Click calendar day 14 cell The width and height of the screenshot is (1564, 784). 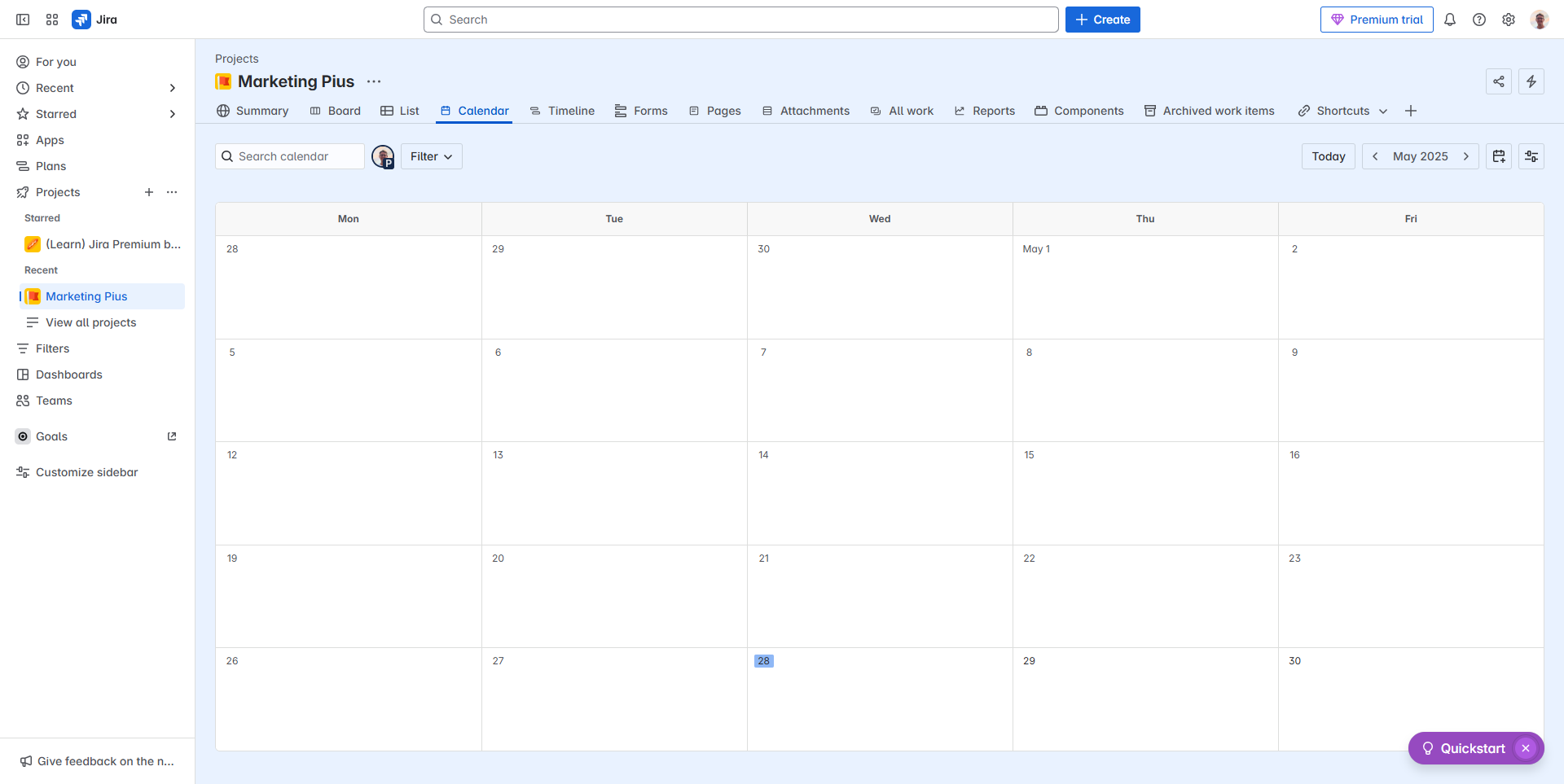pos(880,493)
